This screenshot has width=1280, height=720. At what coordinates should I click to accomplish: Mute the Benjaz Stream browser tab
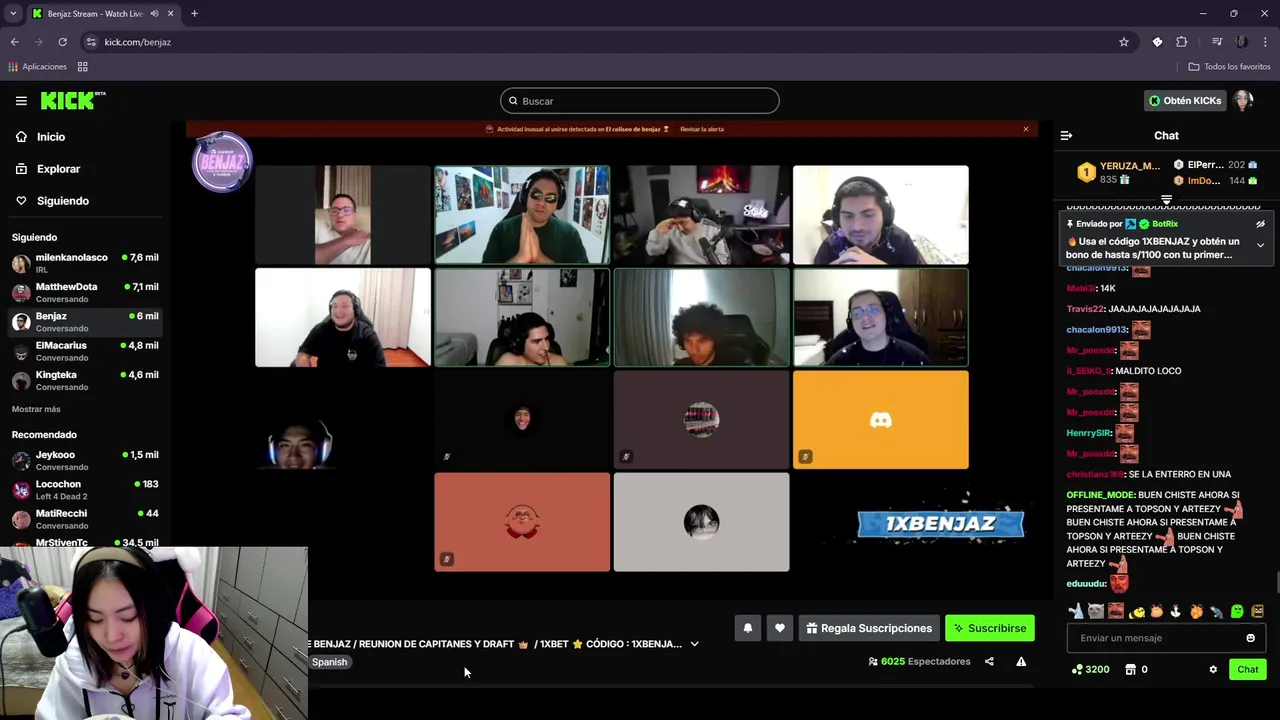(155, 14)
